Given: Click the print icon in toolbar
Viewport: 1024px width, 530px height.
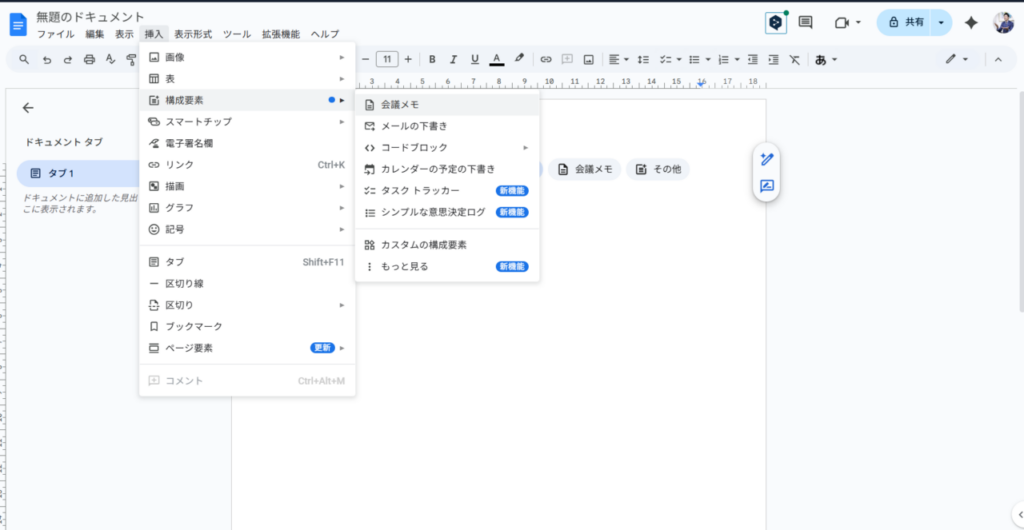Looking at the screenshot, I should (x=89, y=60).
